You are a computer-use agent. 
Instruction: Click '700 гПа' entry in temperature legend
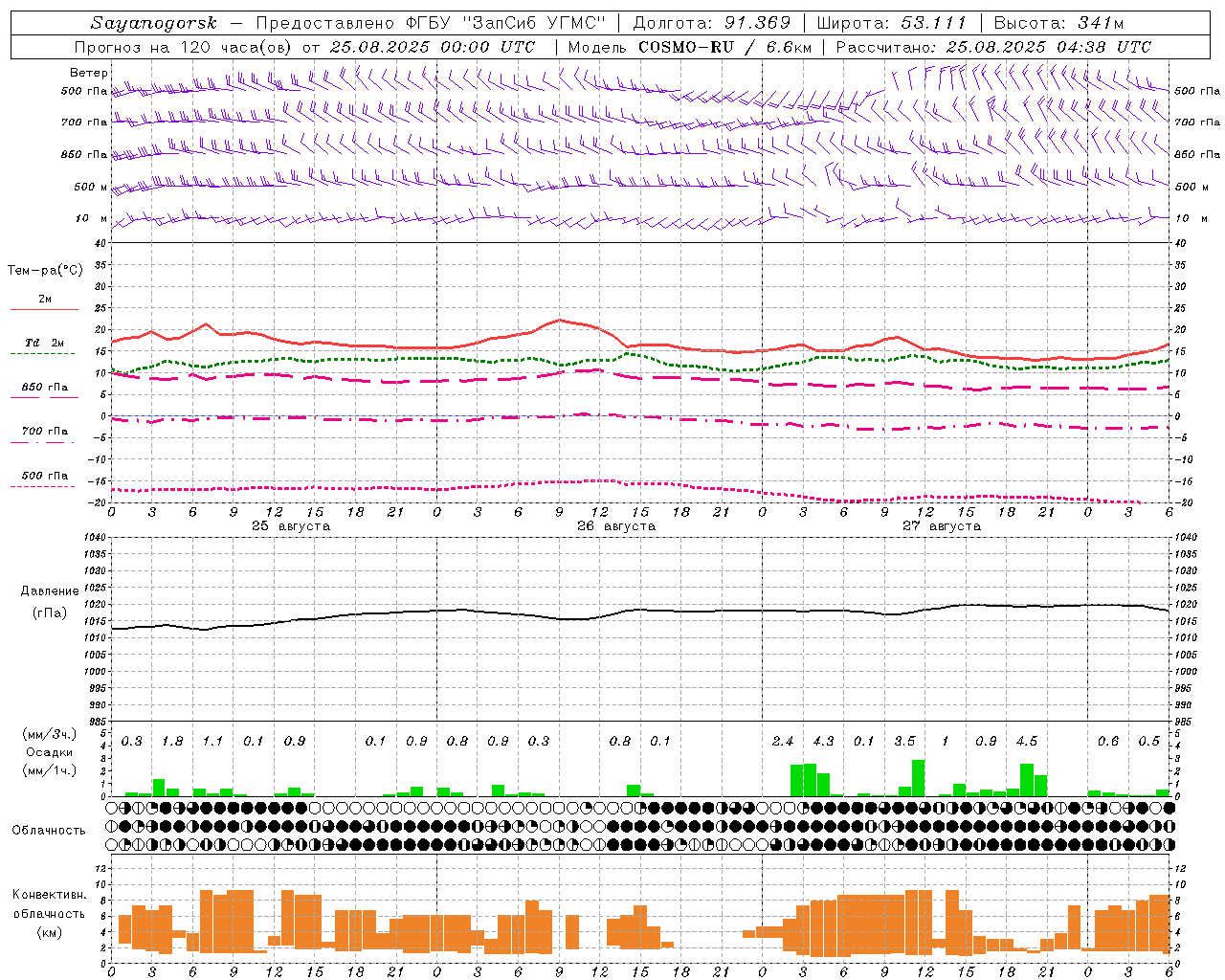click(45, 432)
